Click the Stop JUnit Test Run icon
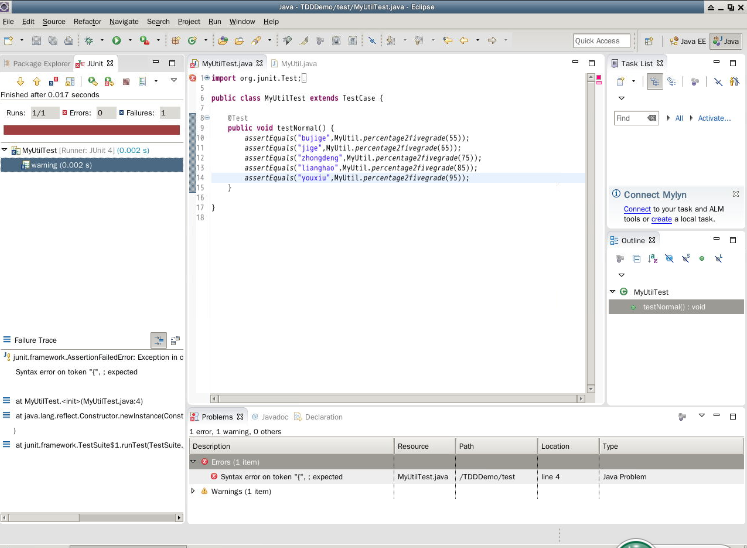 coord(126,81)
